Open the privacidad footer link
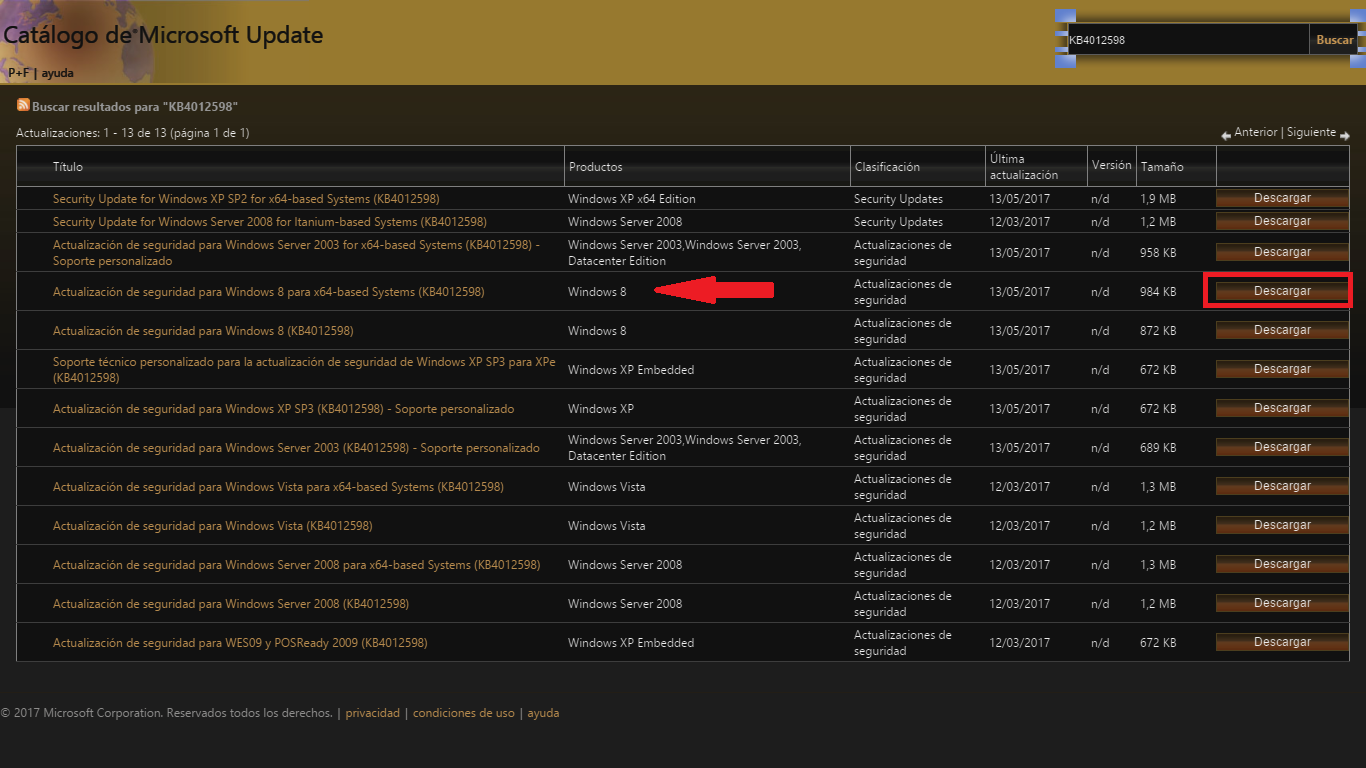Screen dimensions: 1366x768 coord(372,713)
